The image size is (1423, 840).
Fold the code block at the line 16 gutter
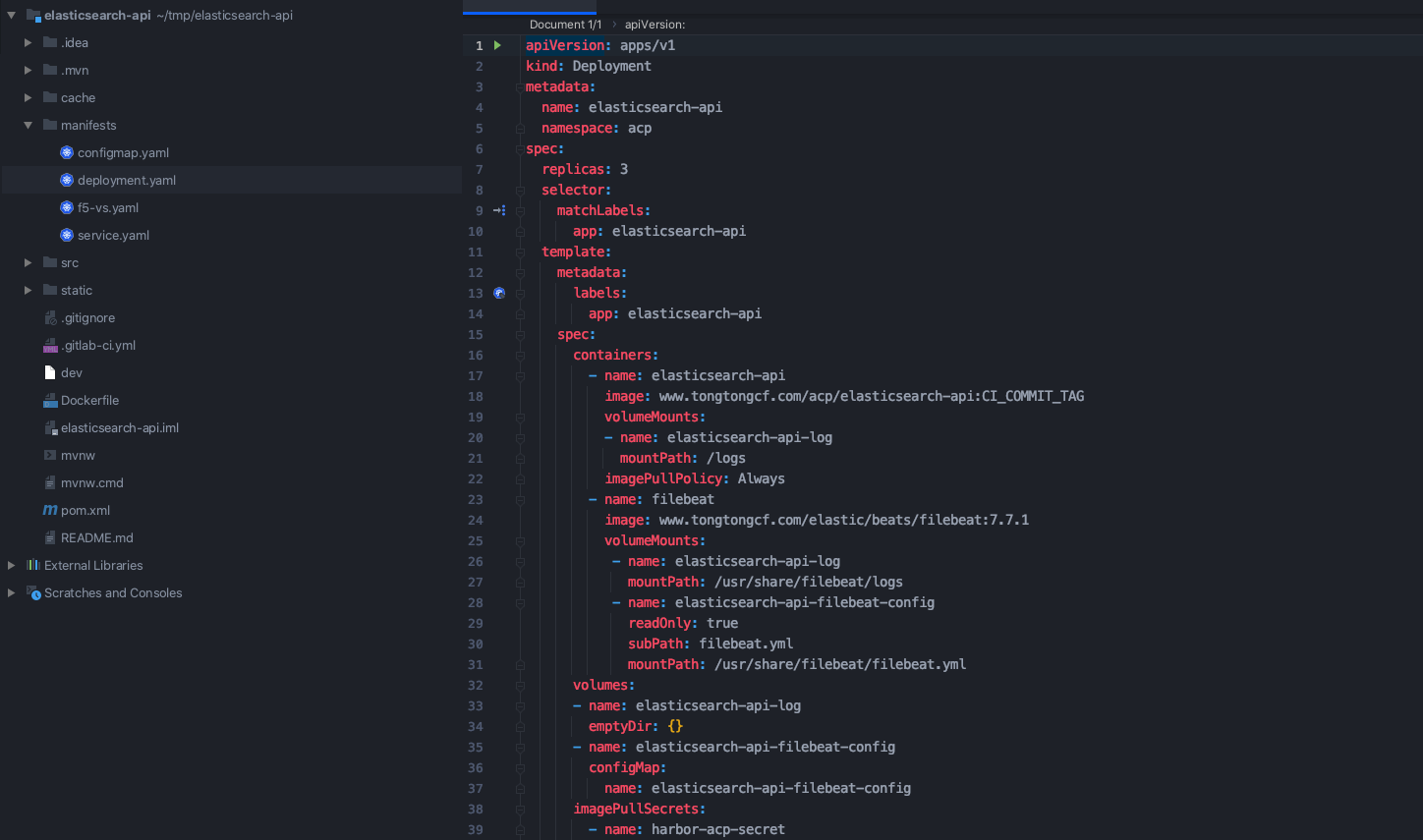click(x=520, y=355)
